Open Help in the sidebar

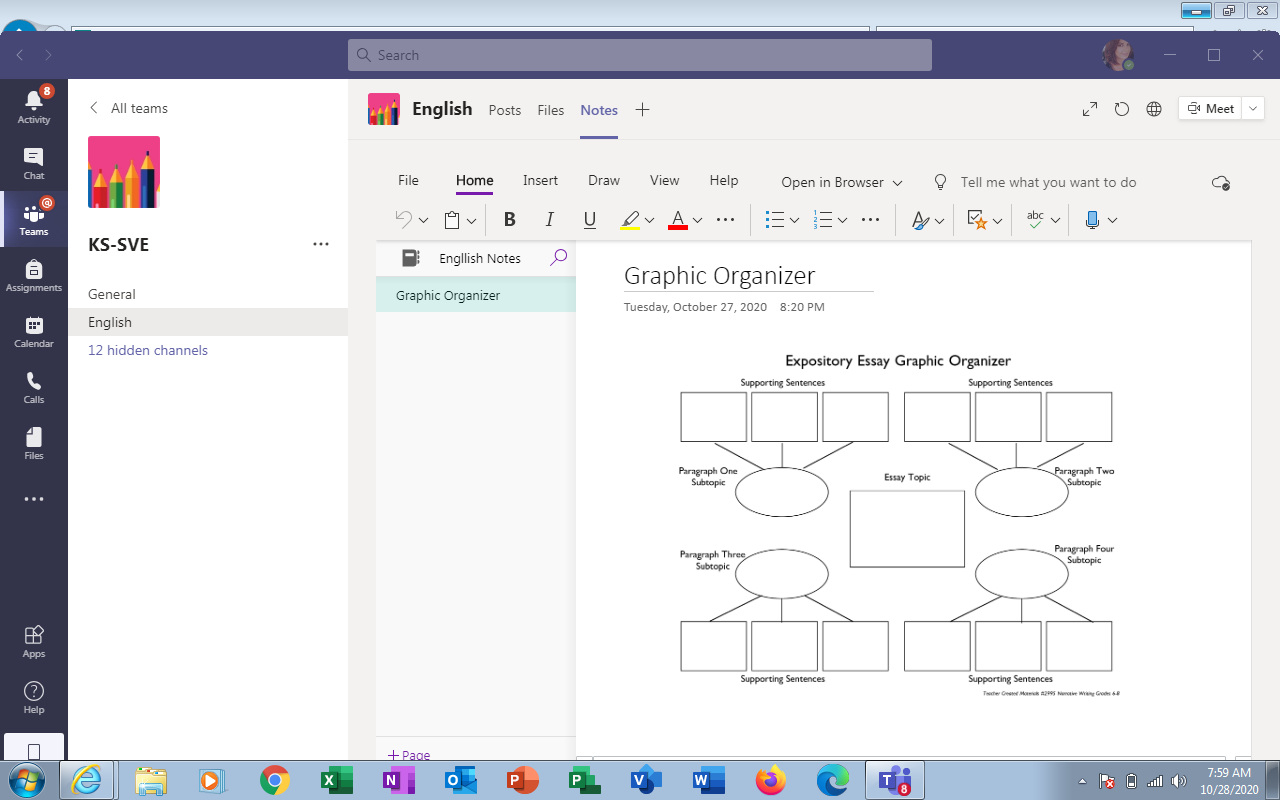pyautogui.click(x=34, y=697)
